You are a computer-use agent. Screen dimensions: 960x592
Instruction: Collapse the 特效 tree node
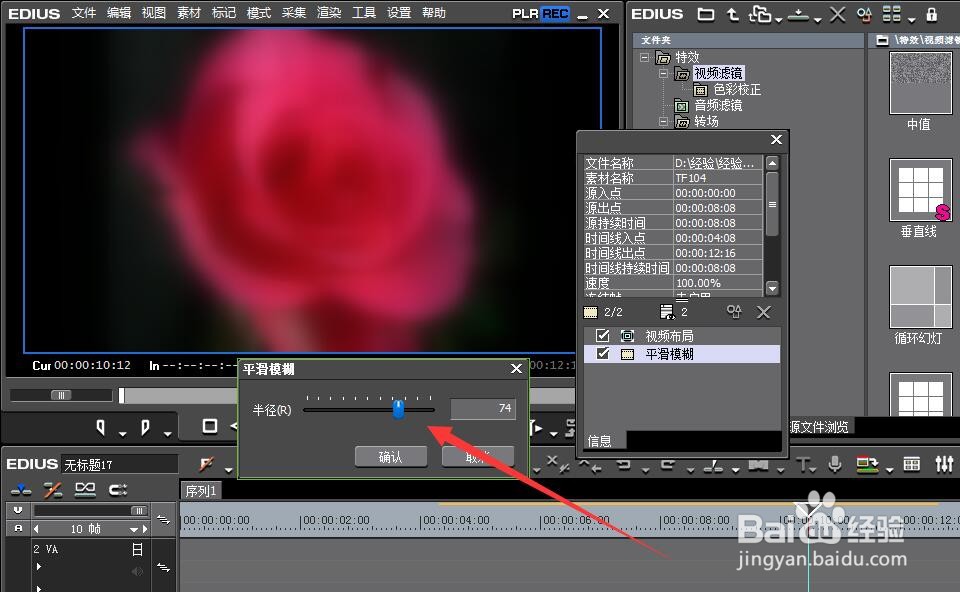[644, 57]
